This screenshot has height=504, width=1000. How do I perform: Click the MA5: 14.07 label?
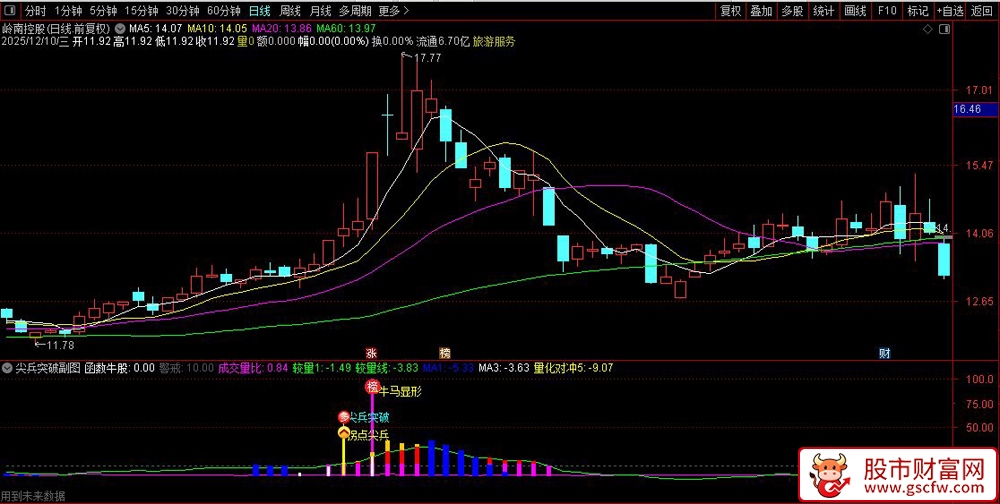point(155,29)
